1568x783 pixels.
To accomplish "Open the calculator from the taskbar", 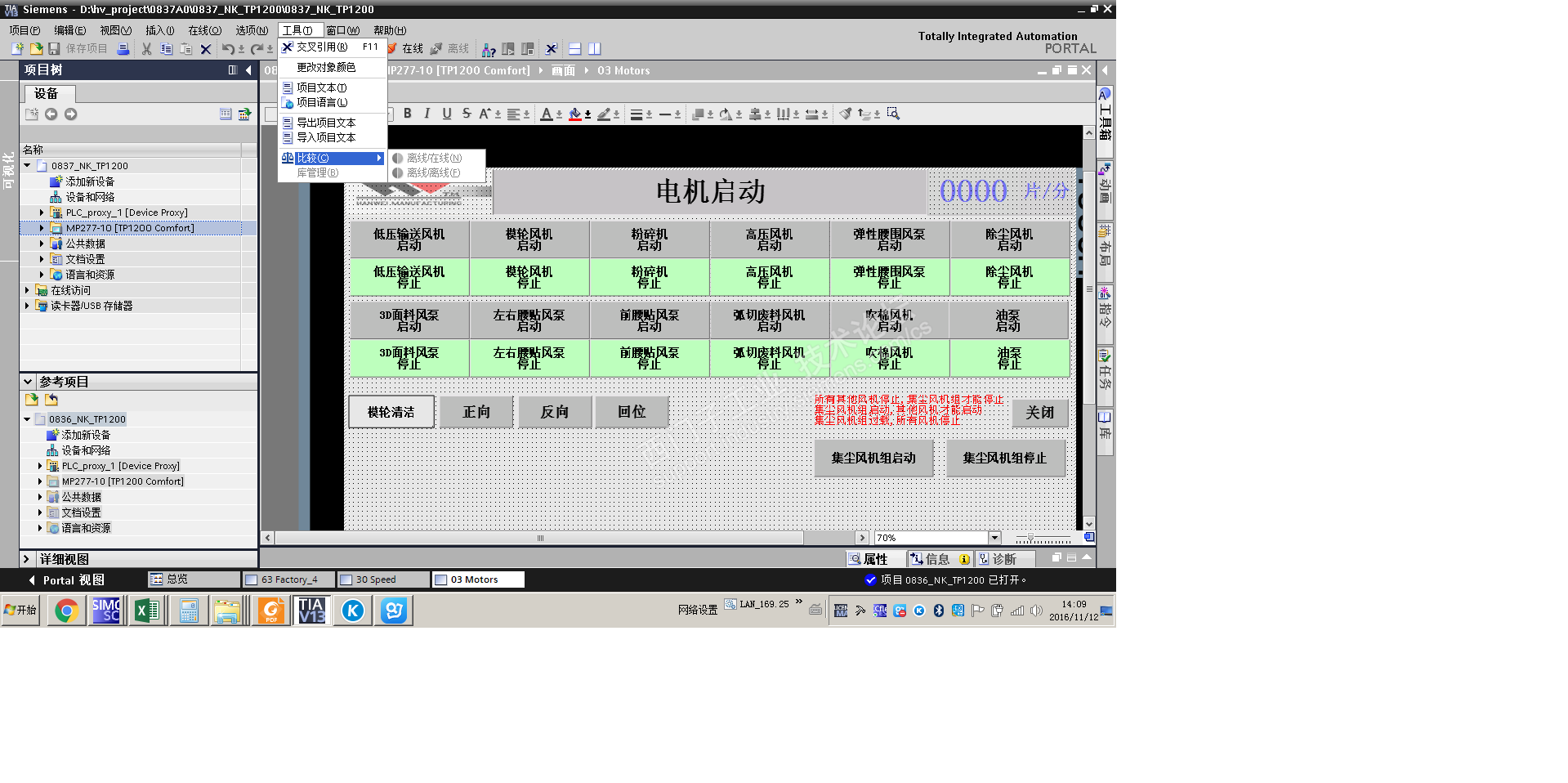I will click(x=189, y=611).
